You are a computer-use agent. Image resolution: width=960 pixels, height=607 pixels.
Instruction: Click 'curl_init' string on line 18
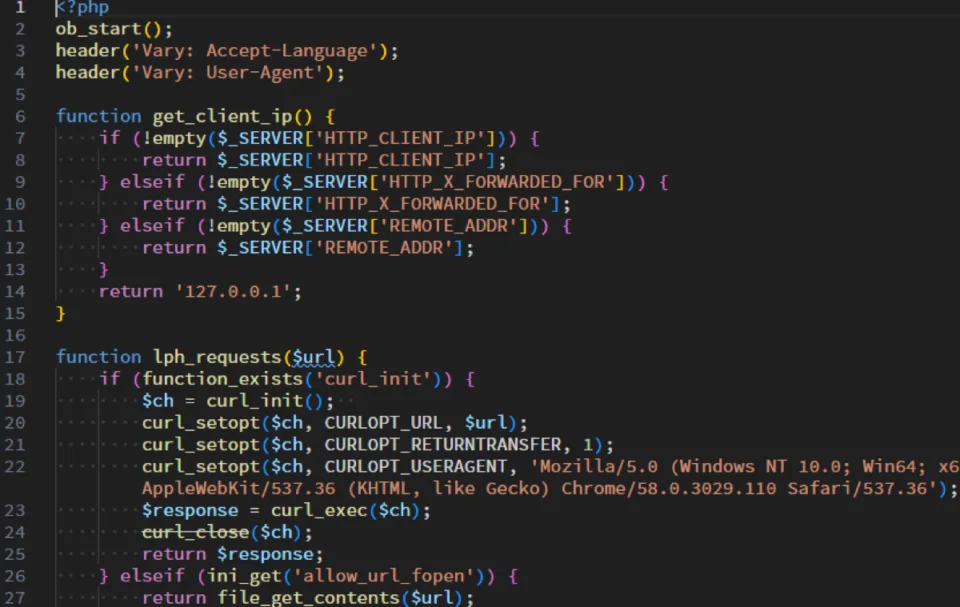(x=373, y=379)
